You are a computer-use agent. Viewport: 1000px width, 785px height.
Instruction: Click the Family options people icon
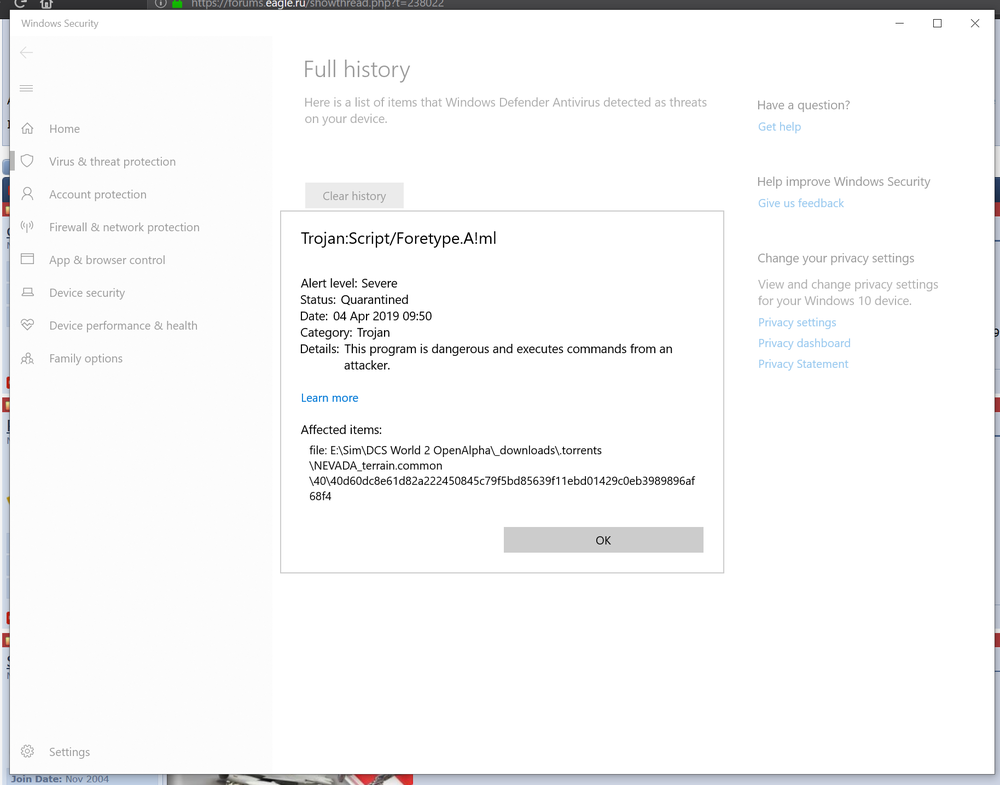click(27, 359)
